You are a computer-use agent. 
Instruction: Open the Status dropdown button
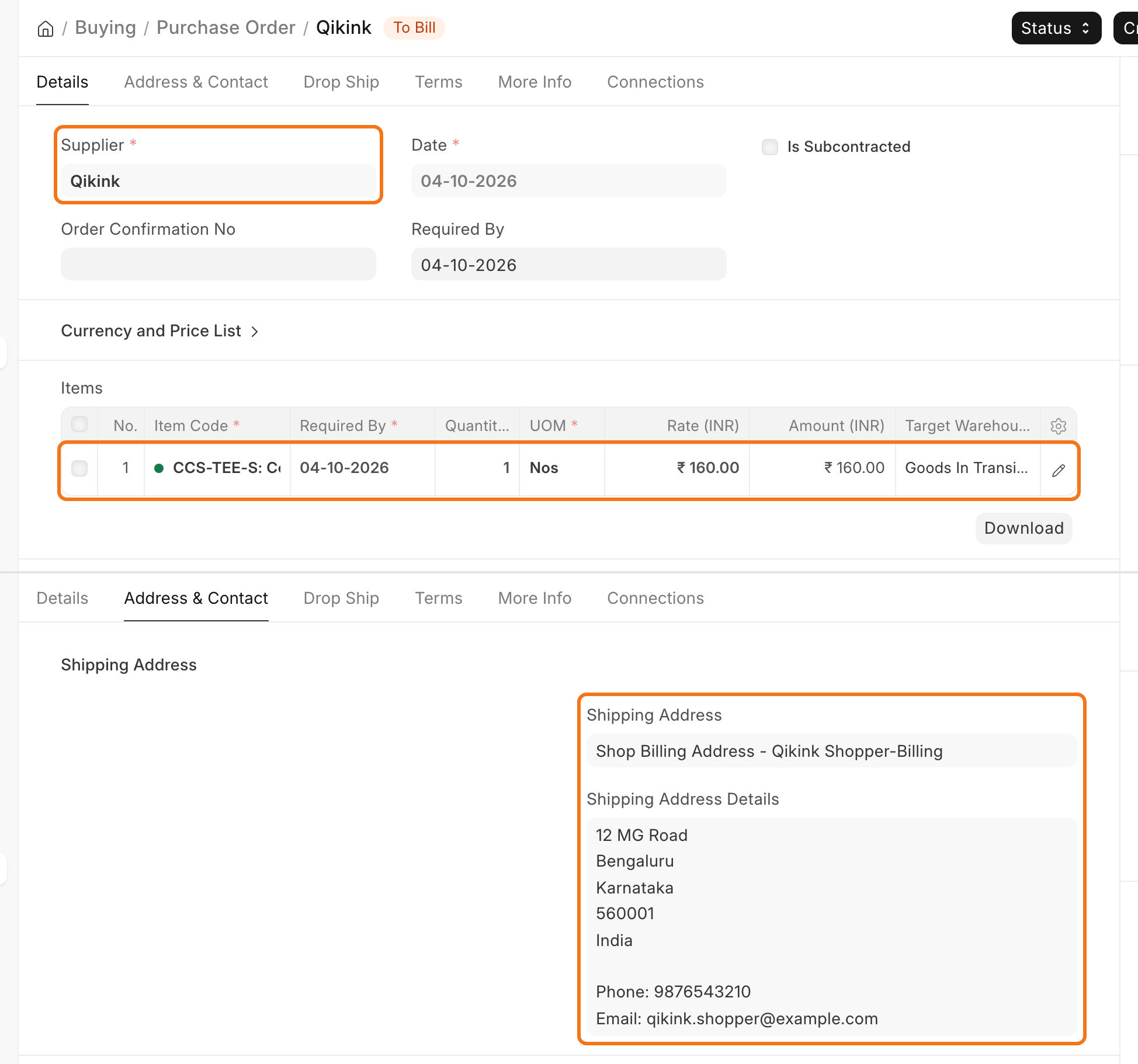[1056, 28]
